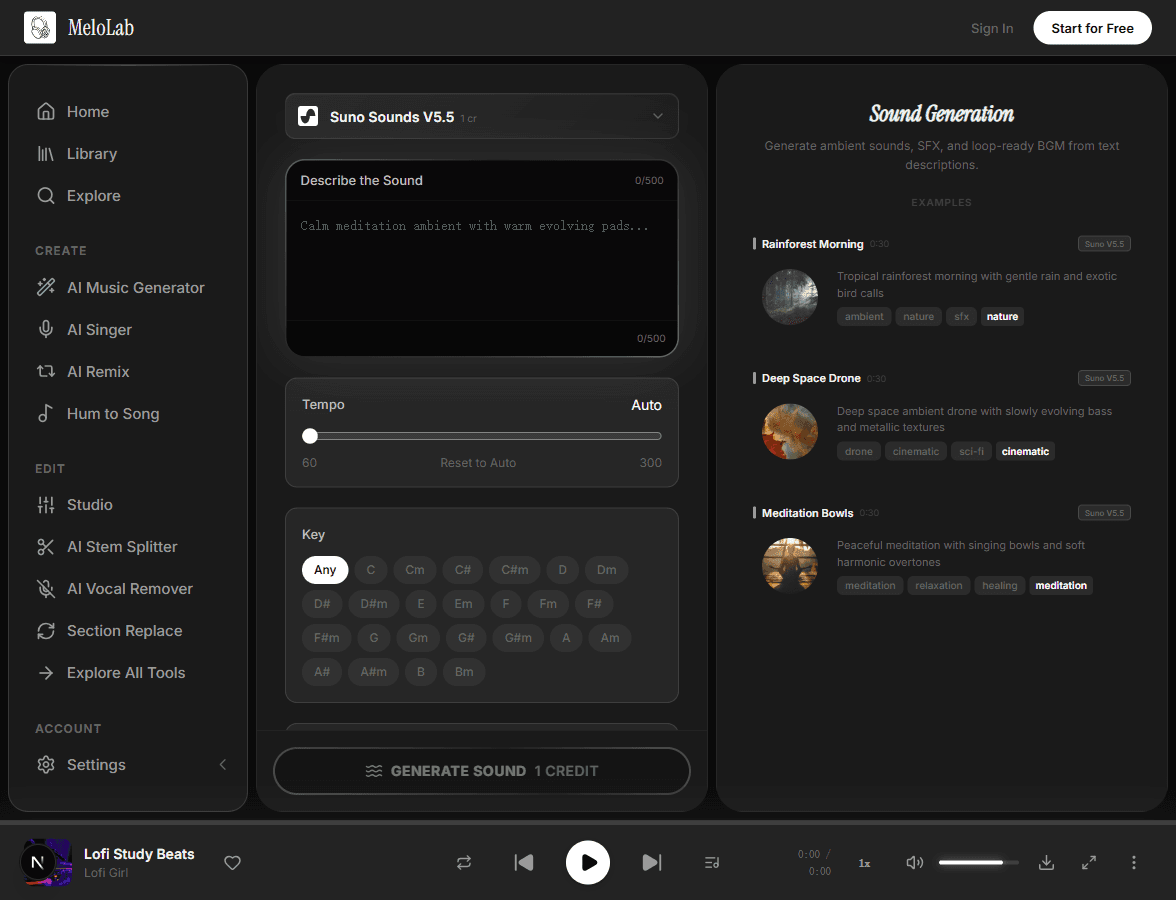The image size is (1176, 900).
Task: Like the current track with heart icon
Action: pos(232,862)
